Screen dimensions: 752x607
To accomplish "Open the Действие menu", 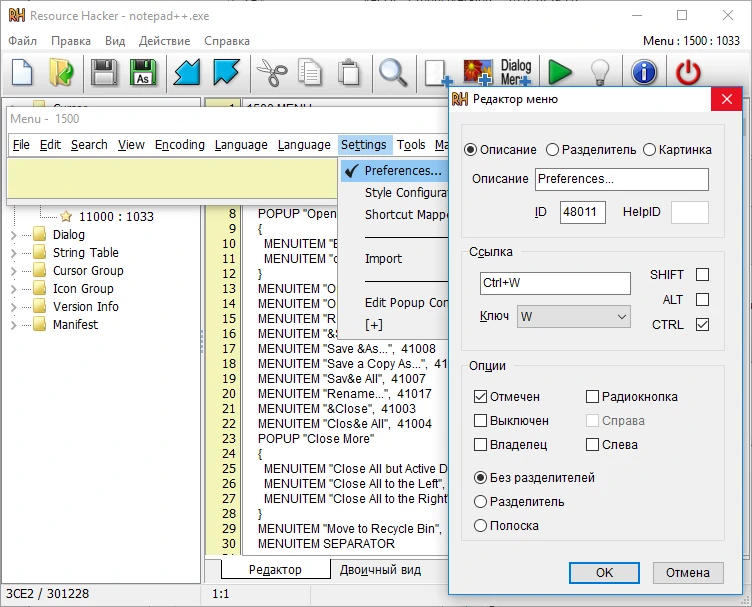I will pyautogui.click(x=164, y=41).
